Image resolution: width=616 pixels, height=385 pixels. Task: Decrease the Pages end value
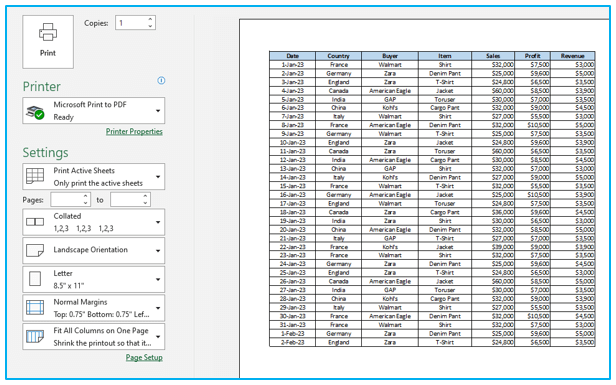click(145, 203)
